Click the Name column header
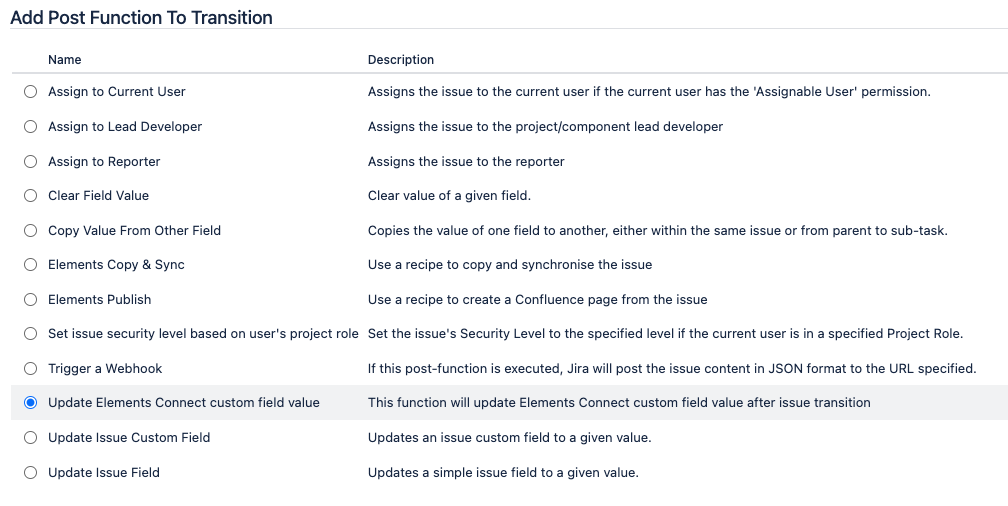 (x=65, y=60)
